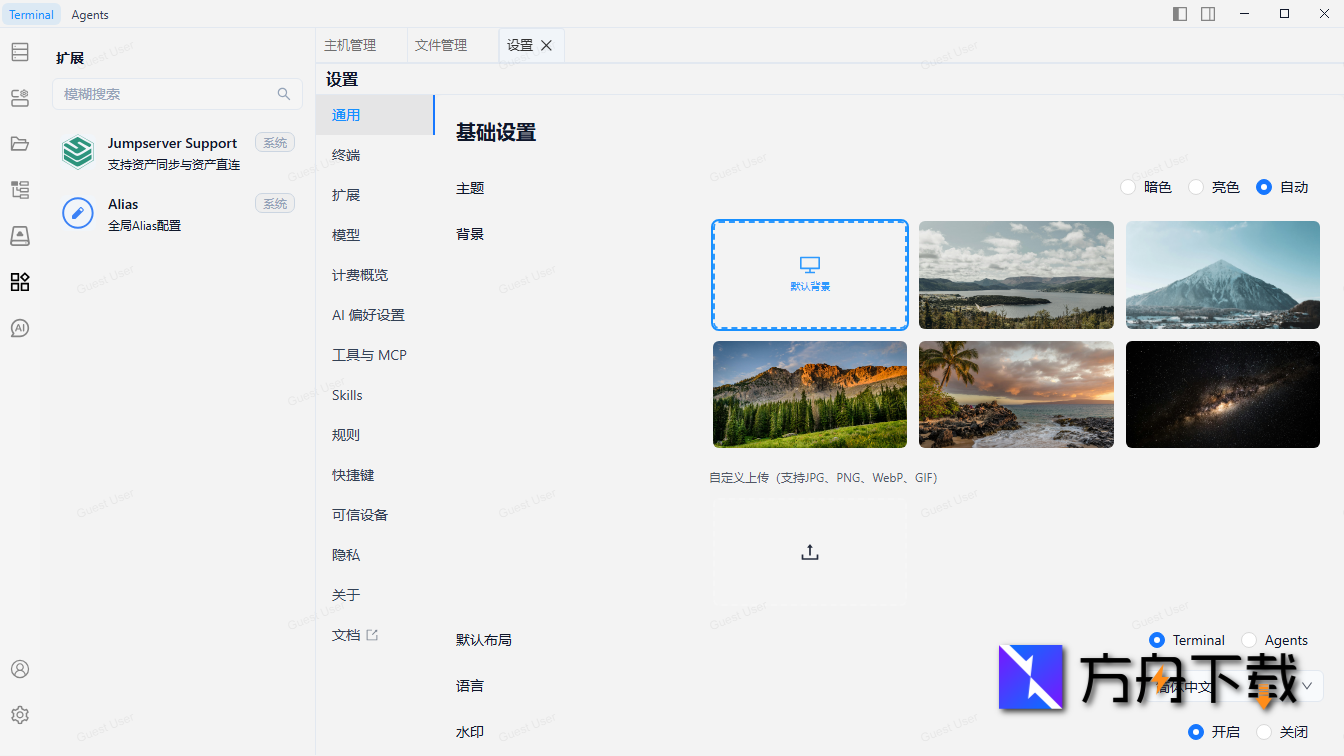Switch to the 主机管理 tab
Screen dimensions: 1344x756
352,44
